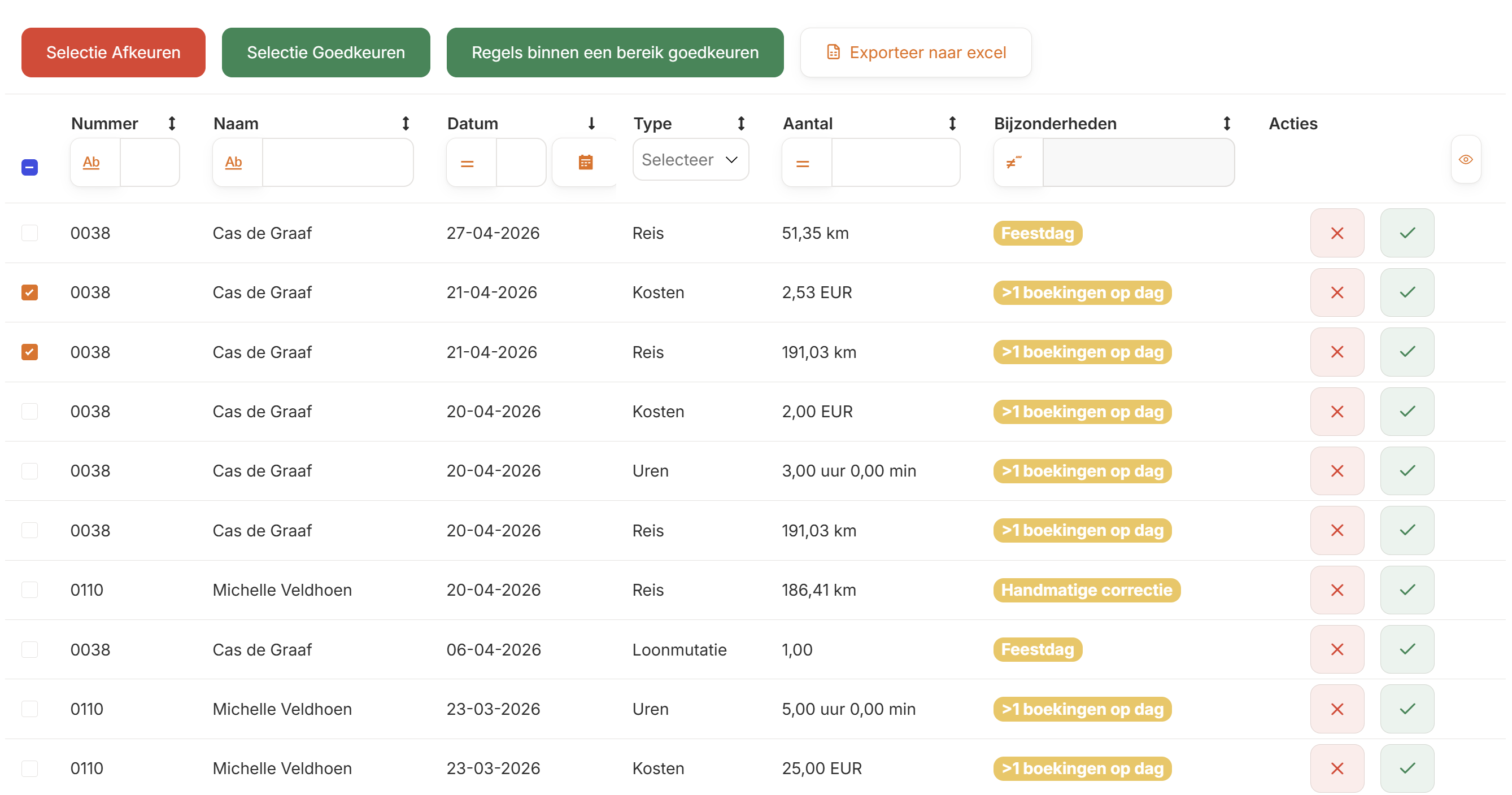Focus the Nummer filter text field
The height and width of the screenshot is (795, 1512).
(150, 163)
